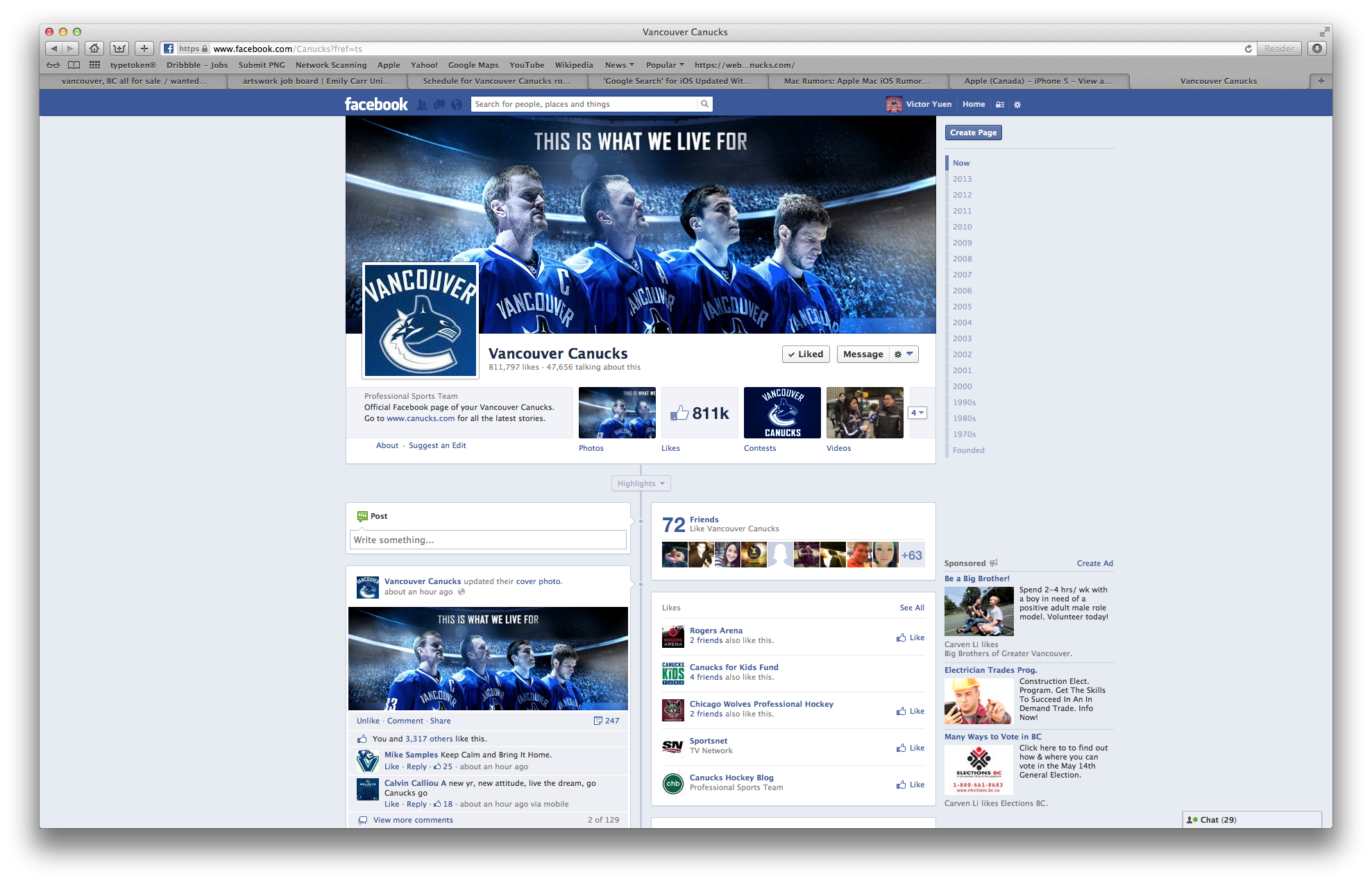This screenshot has width=1372, height=883.
Task: Like the Canucks Hockey Blog page
Action: coord(910,785)
